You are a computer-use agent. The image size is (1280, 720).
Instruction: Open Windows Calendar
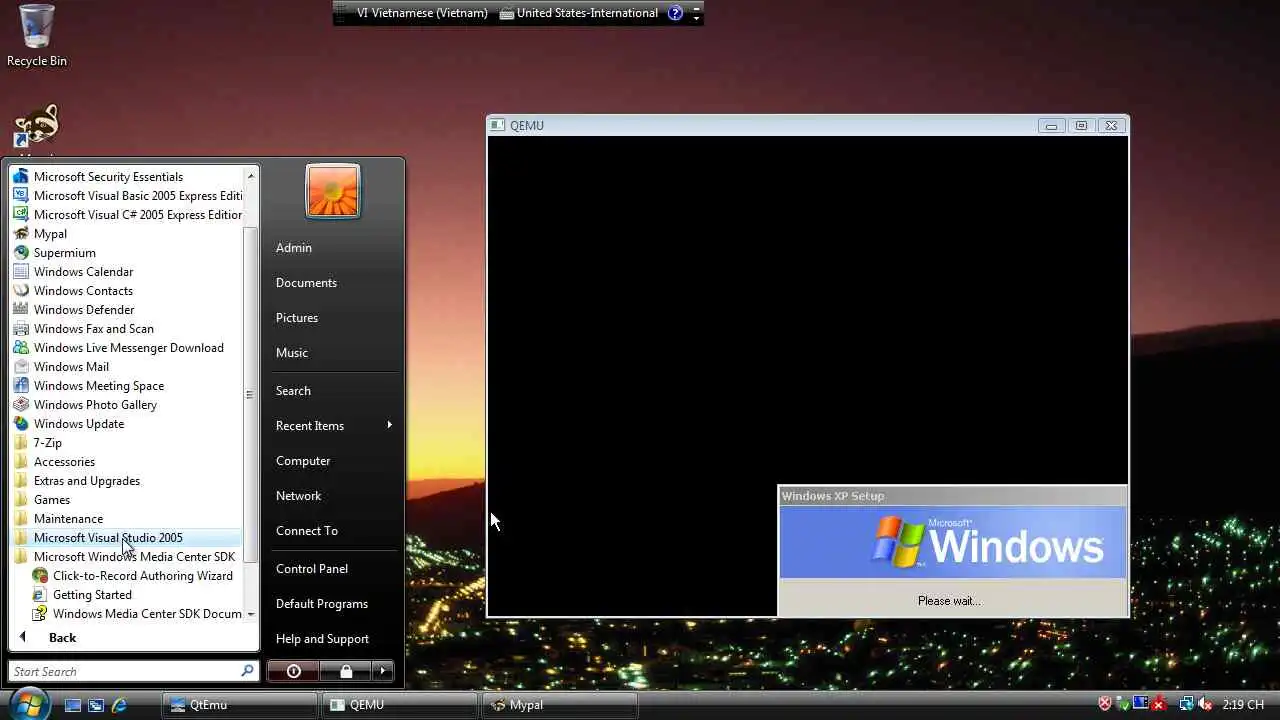126,272
